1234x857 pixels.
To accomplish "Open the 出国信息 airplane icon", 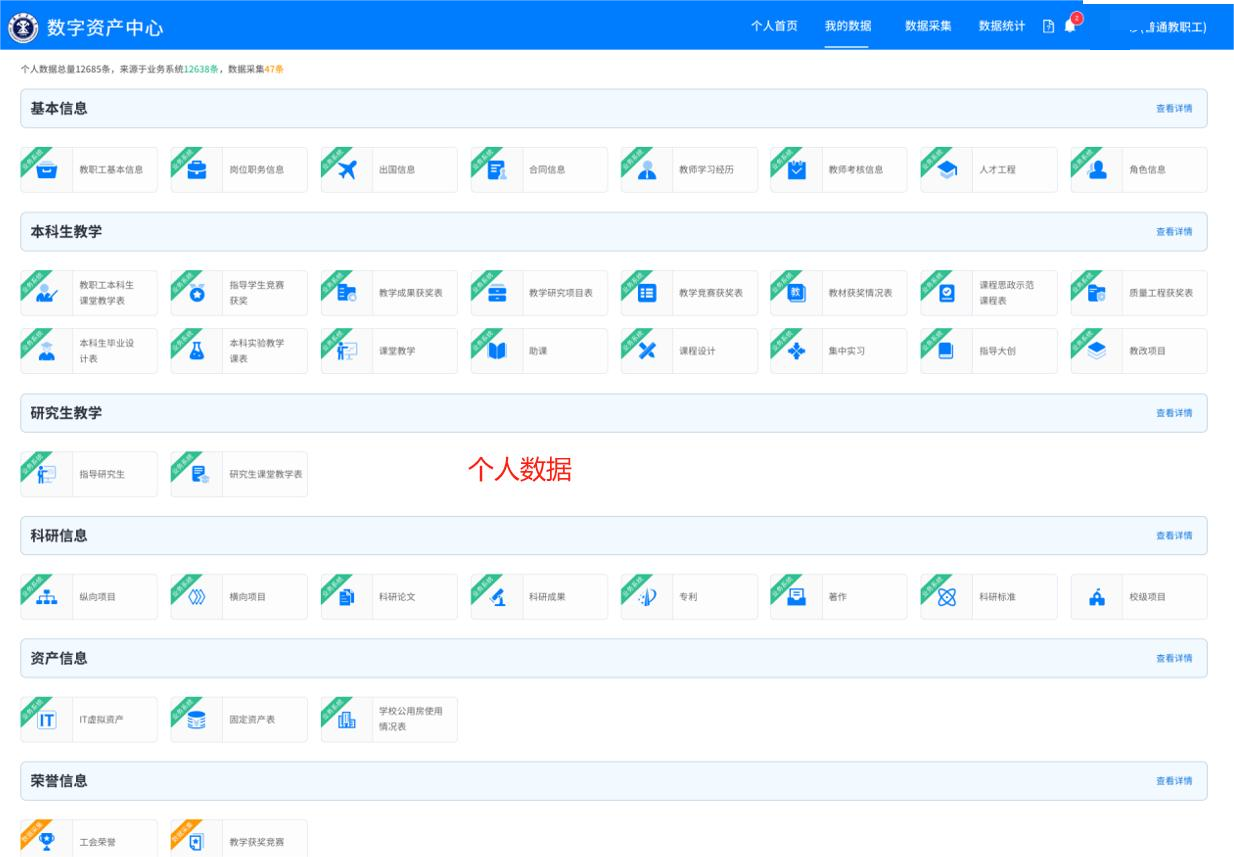I will pos(347,170).
